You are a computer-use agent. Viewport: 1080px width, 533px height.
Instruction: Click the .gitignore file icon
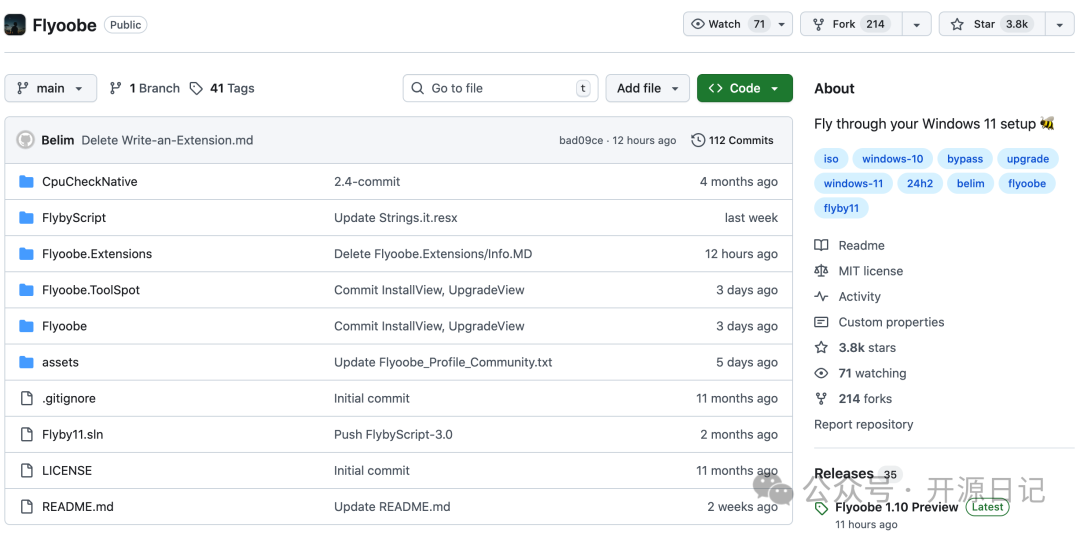click(x=27, y=398)
